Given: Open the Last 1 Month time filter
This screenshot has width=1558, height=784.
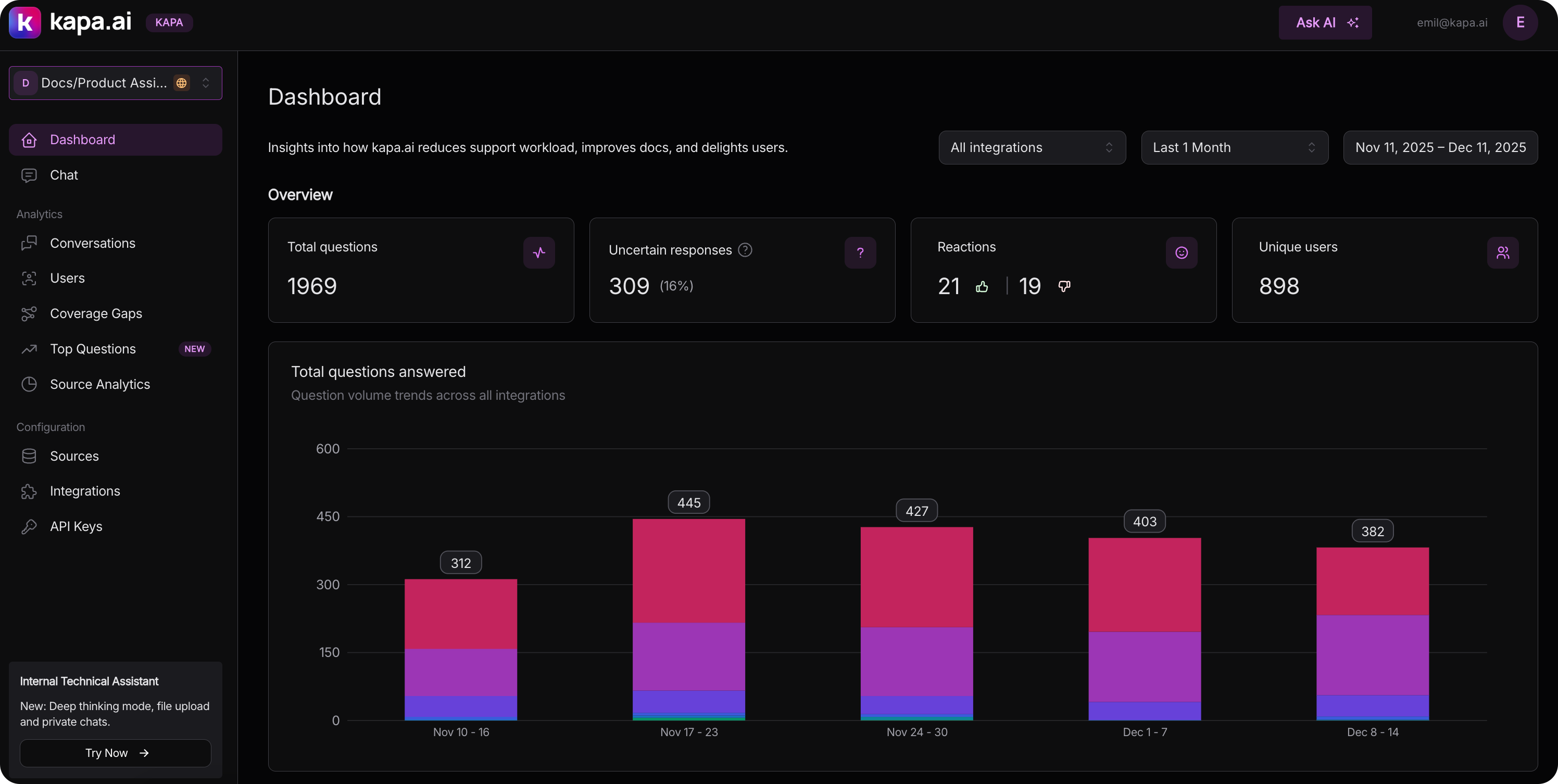Looking at the screenshot, I should pyautogui.click(x=1234, y=147).
